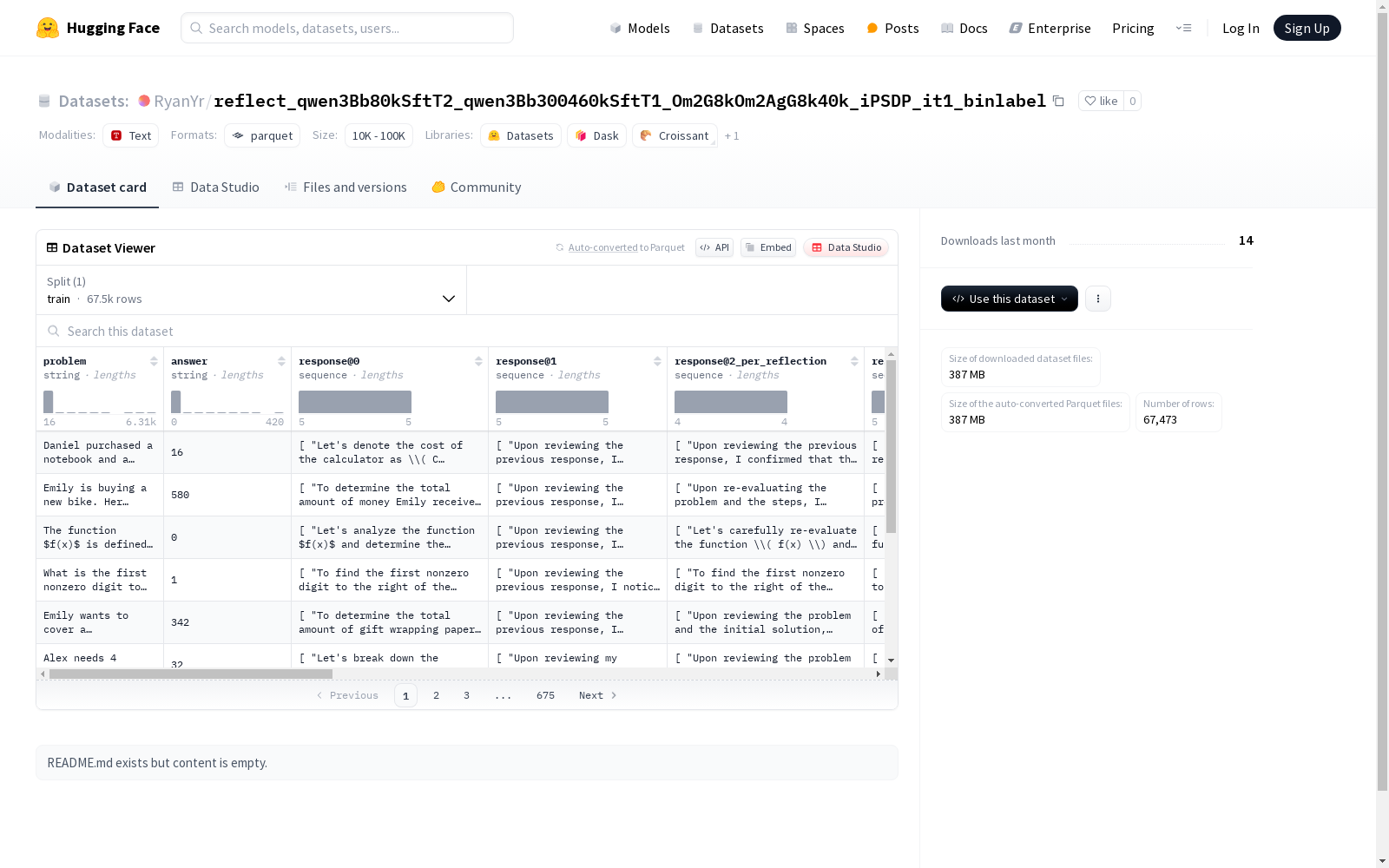Click the 'Daniel purchased a notebook and a…' cell

(x=100, y=452)
